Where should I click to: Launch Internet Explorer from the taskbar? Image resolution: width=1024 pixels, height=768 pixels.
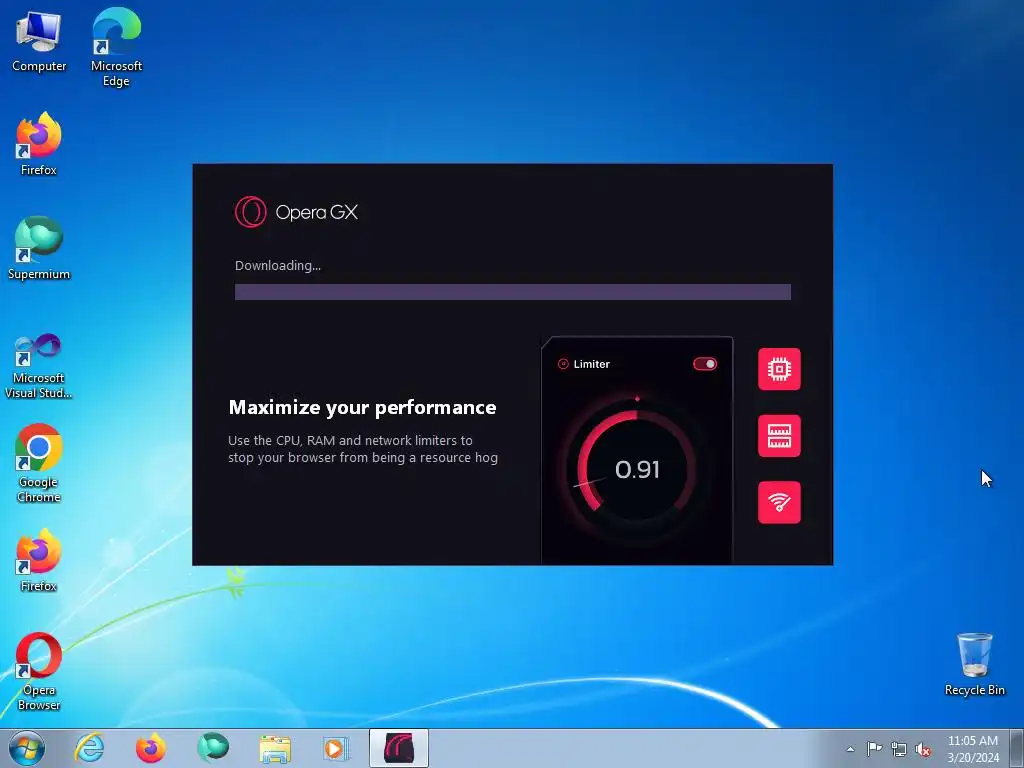click(x=89, y=748)
